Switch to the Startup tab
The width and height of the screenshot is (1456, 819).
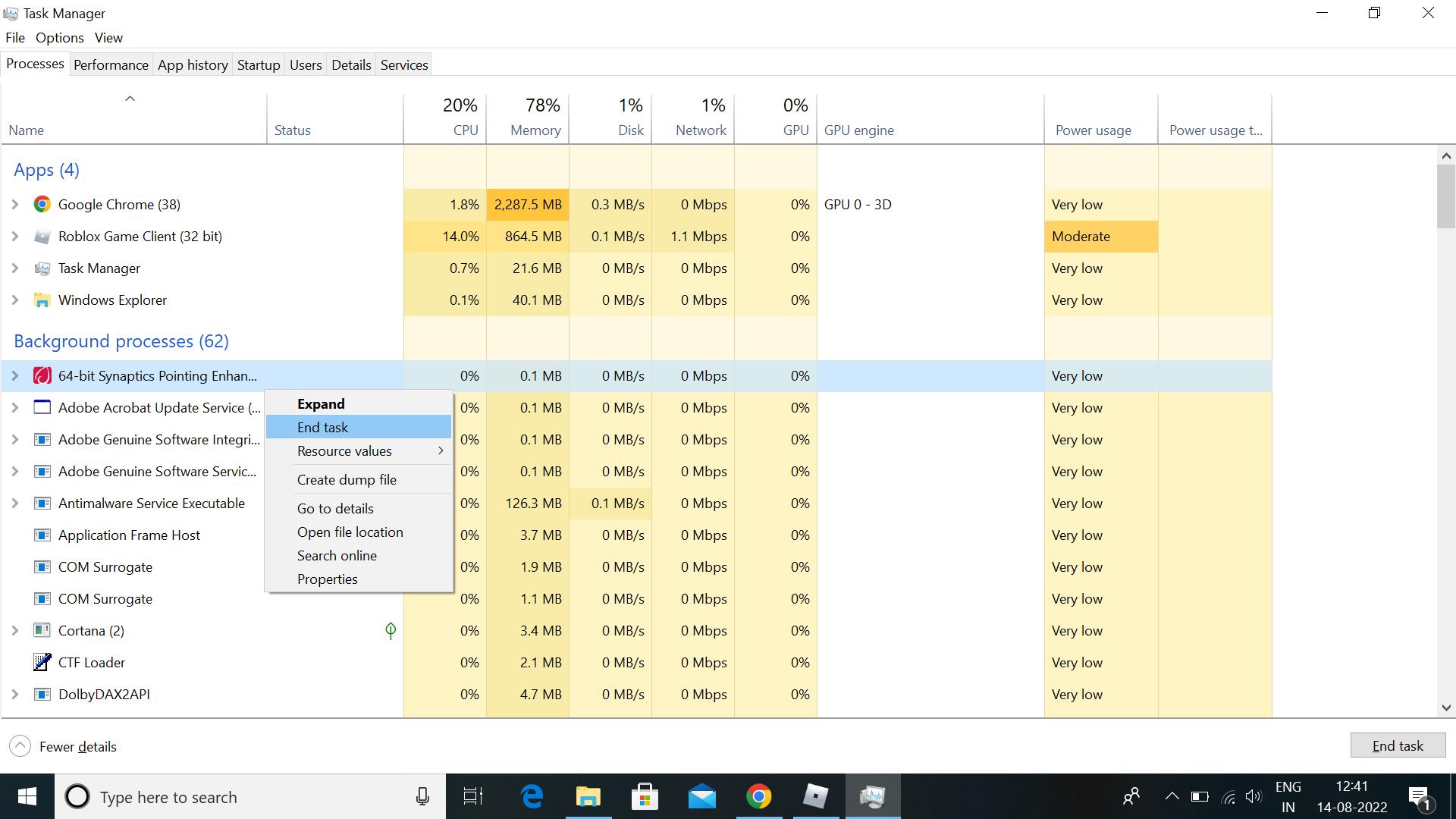tap(259, 65)
